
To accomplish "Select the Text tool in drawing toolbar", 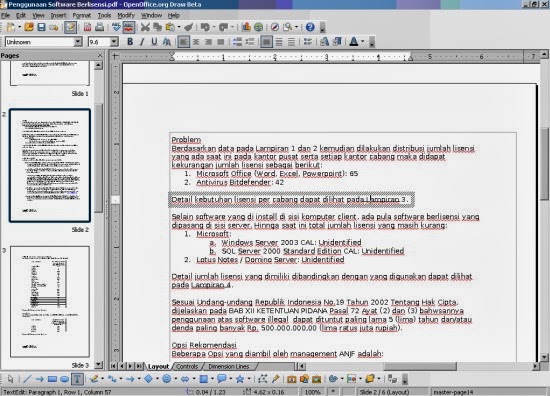I will tap(77, 379).
